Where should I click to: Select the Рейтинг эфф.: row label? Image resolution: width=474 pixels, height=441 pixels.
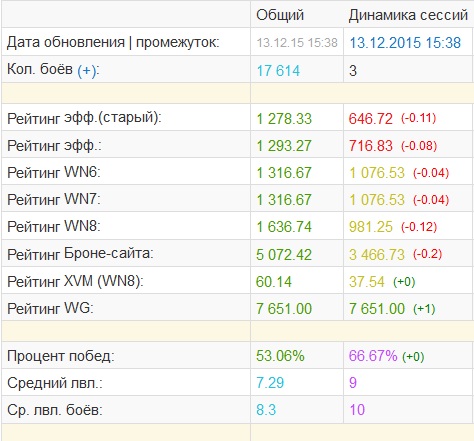[54, 146]
